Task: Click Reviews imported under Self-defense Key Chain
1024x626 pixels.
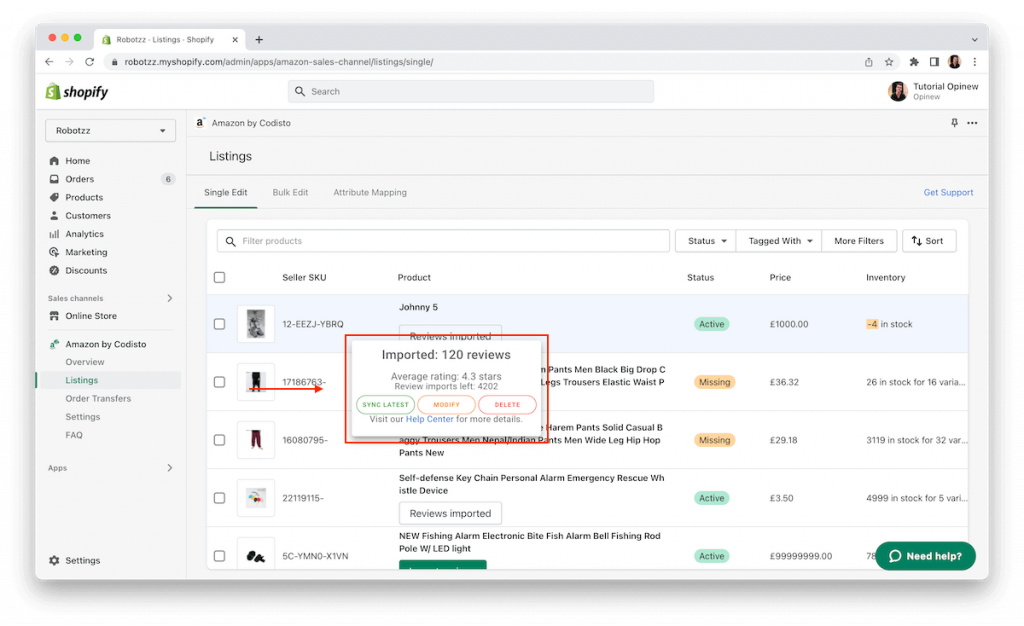Action: (x=450, y=514)
